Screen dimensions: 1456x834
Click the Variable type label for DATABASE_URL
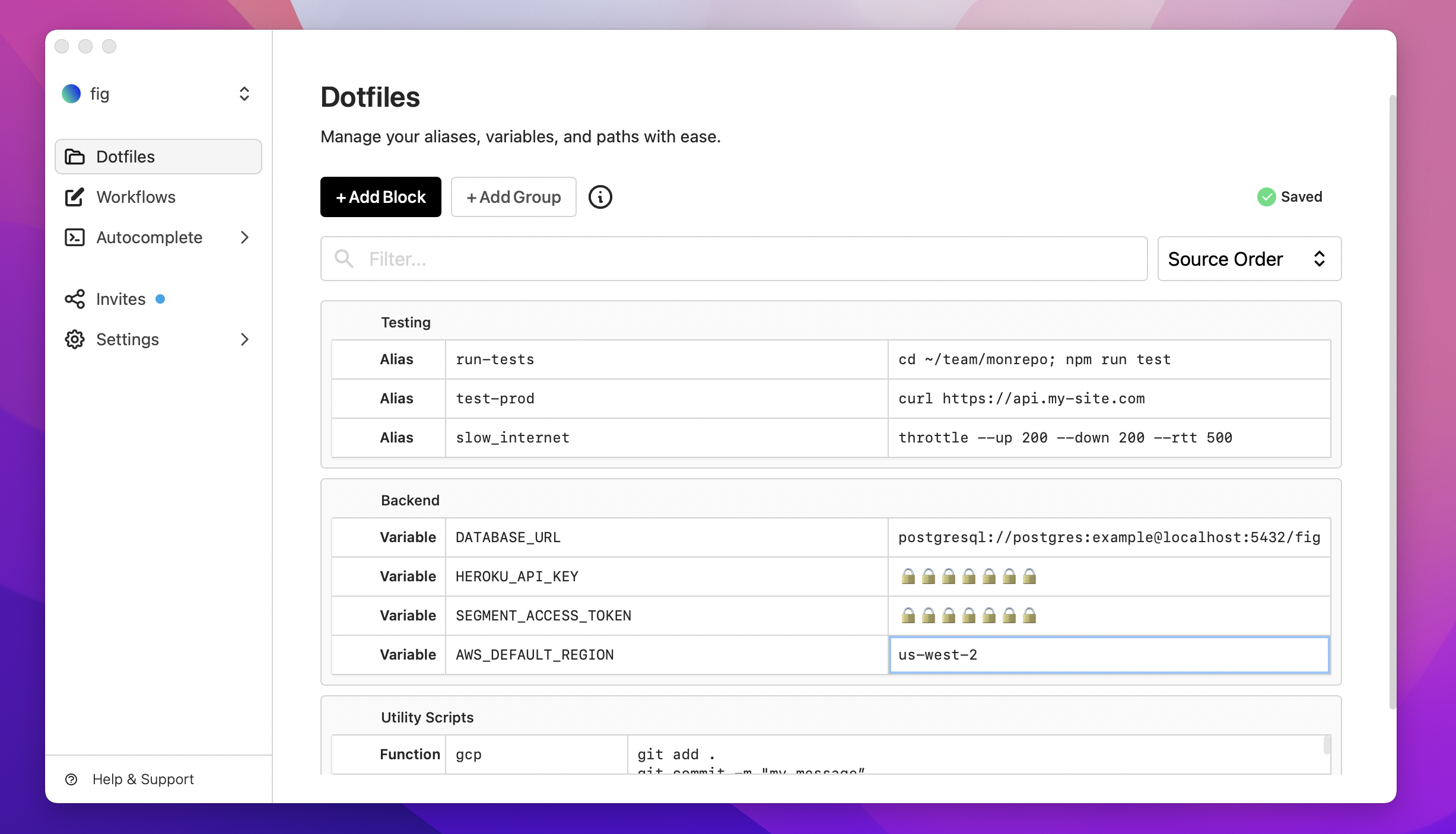click(408, 537)
